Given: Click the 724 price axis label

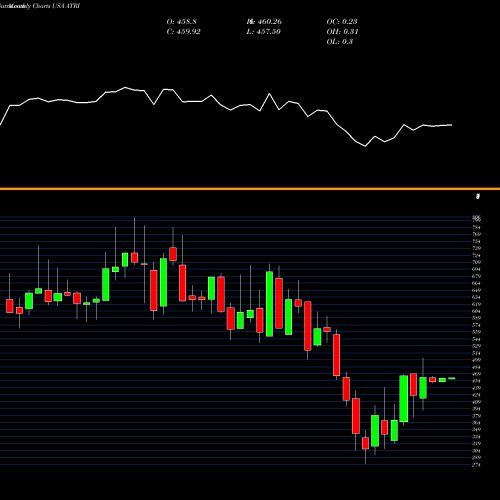Looking at the screenshot, I should [476, 255].
